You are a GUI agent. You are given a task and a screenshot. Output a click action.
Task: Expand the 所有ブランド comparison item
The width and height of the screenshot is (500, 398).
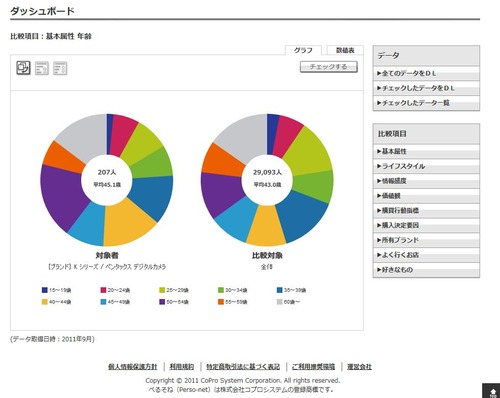tap(426, 240)
